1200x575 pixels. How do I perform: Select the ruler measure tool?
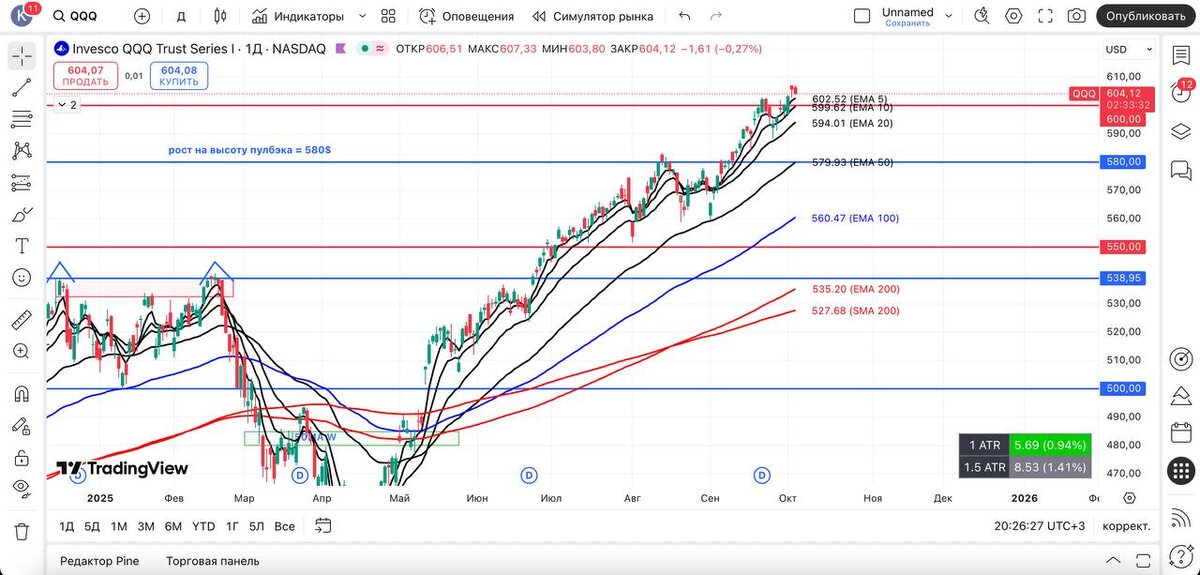pos(21,320)
